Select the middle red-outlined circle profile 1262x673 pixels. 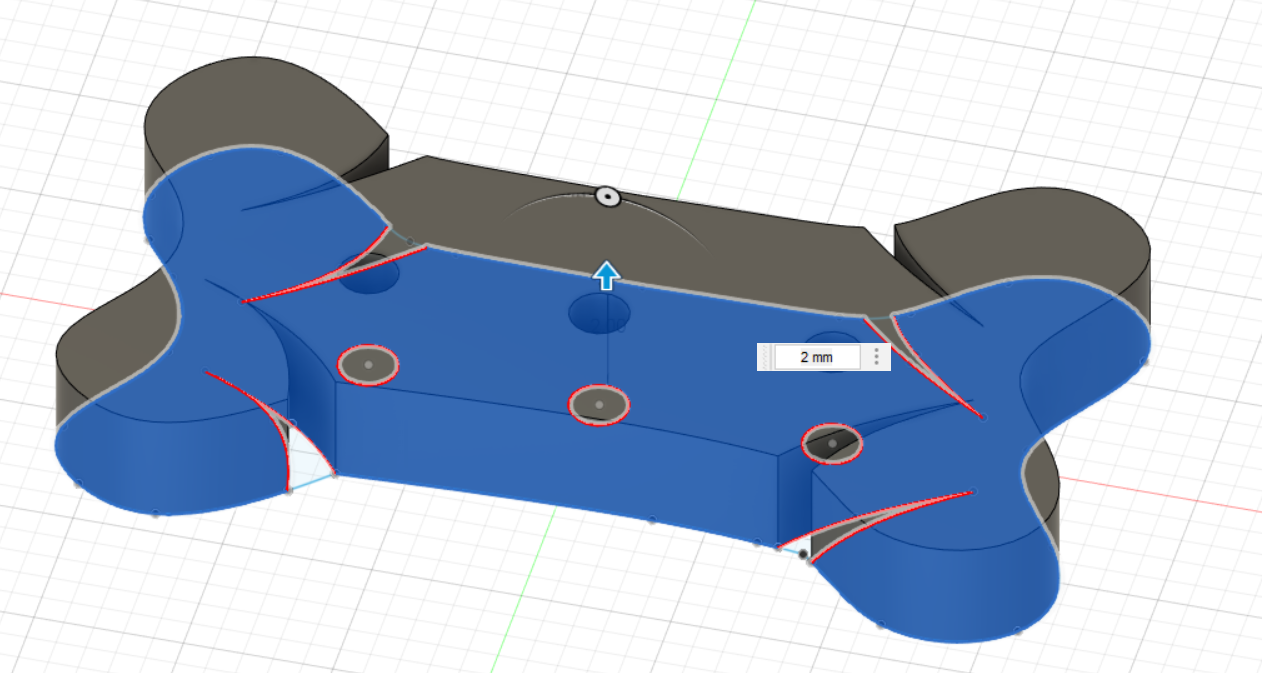pos(599,404)
